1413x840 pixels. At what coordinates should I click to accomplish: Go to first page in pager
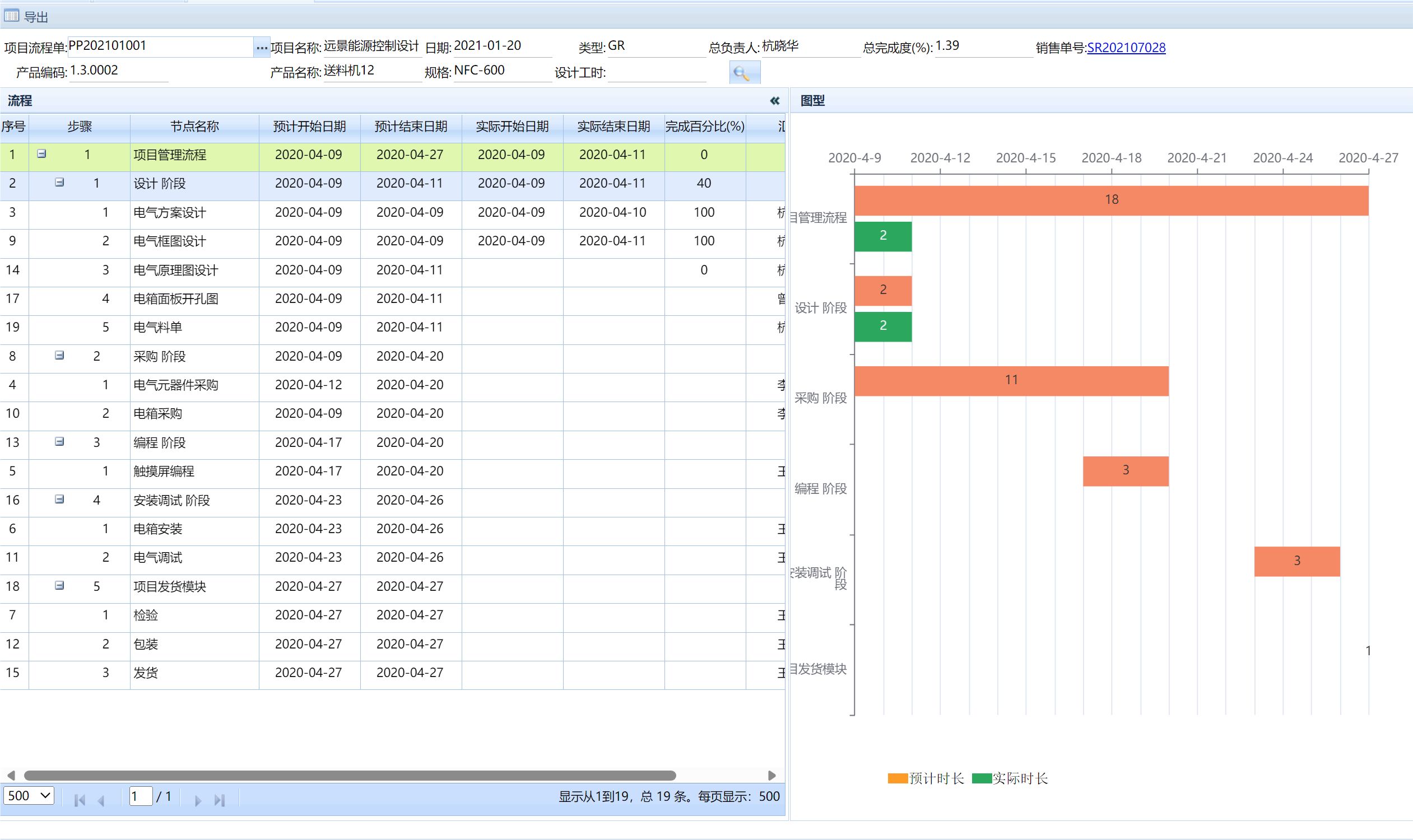pyautogui.click(x=80, y=800)
